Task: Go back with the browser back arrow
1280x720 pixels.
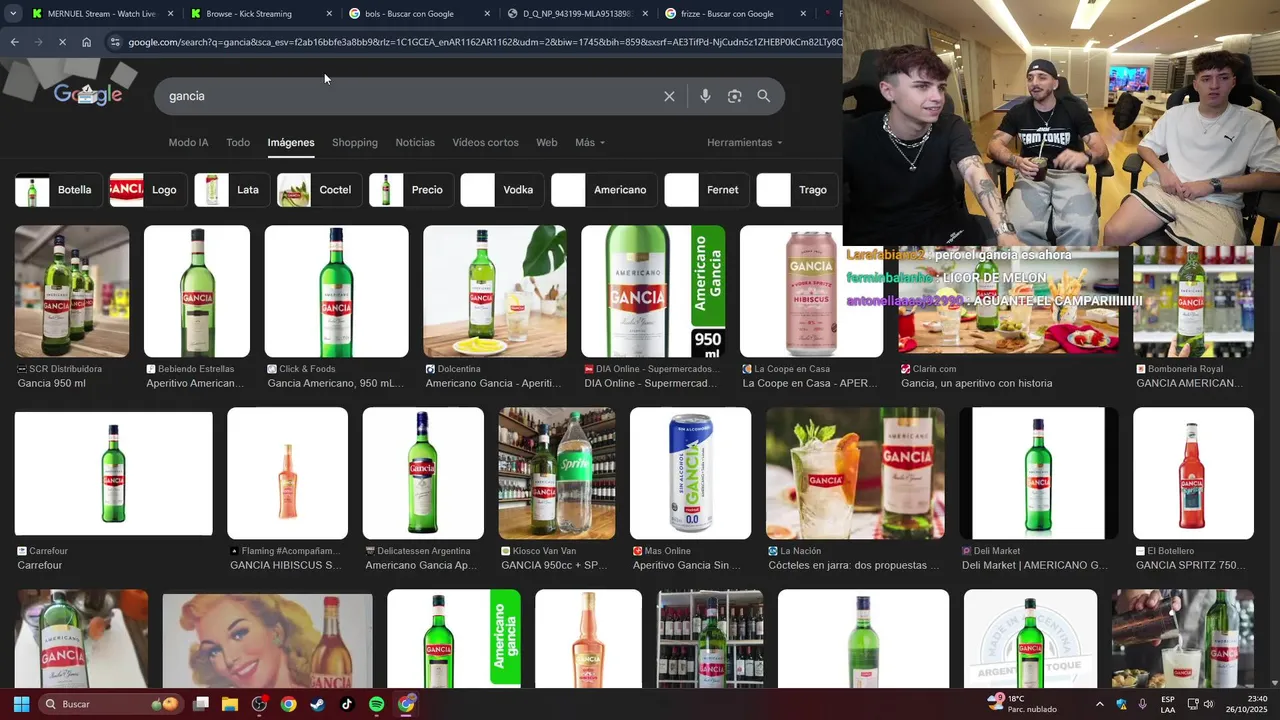Action: click(x=14, y=42)
